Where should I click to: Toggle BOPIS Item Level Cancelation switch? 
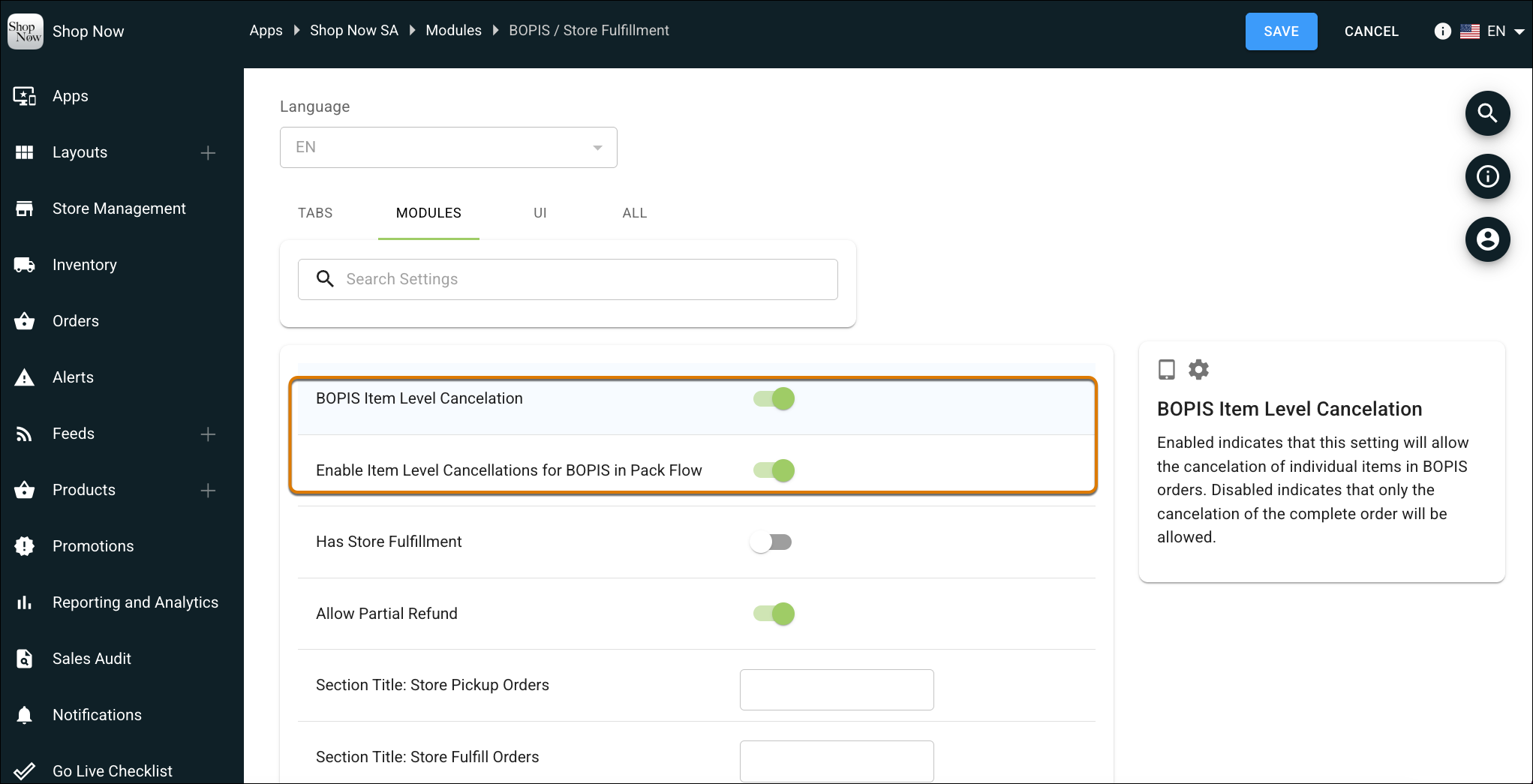pyautogui.click(x=774, y=398)
